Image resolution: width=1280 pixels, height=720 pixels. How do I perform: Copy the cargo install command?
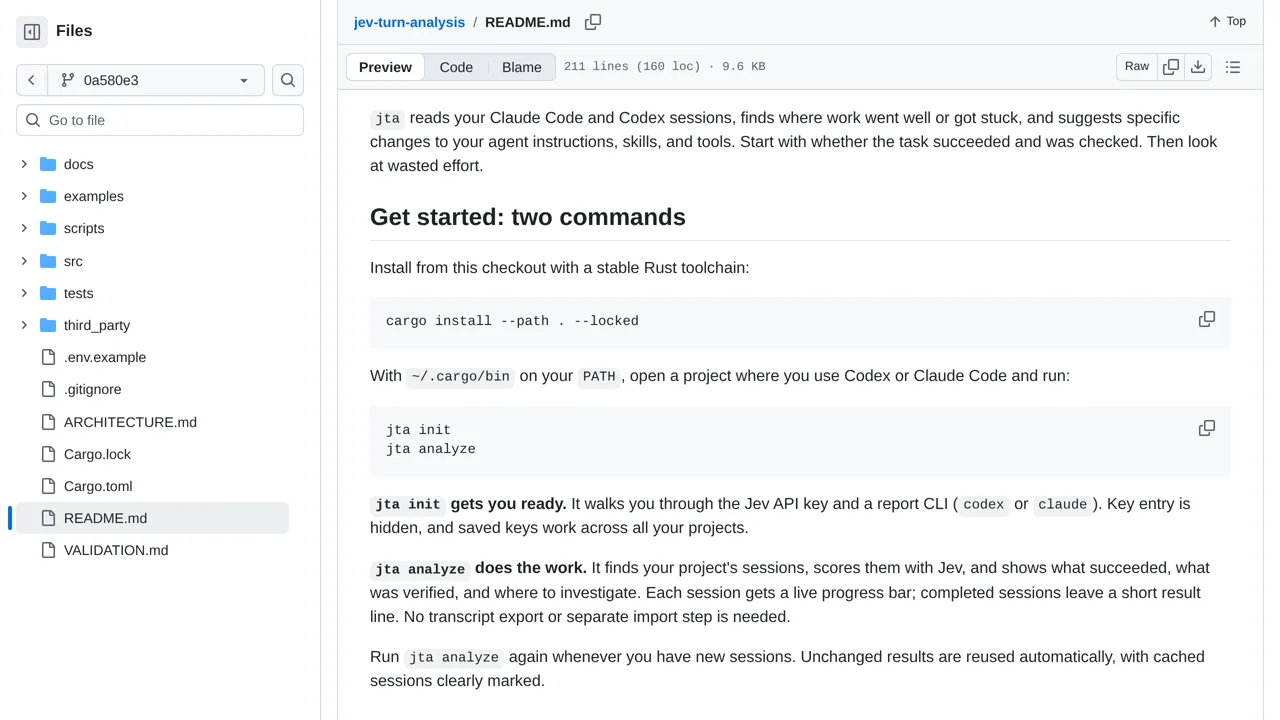pos(1207,320)
